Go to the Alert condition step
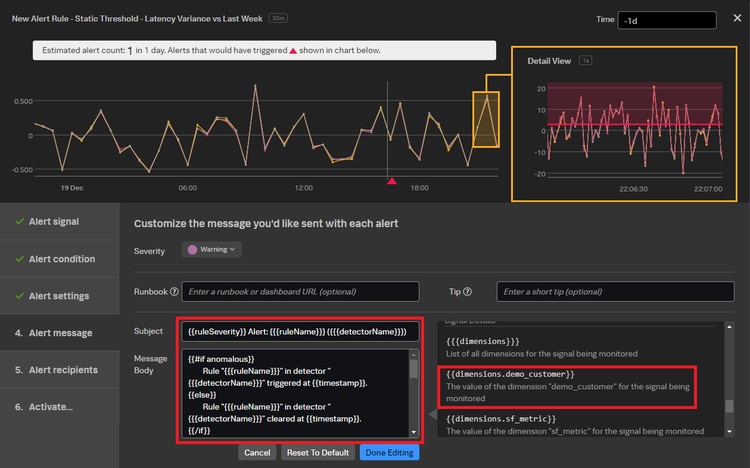Screen dimensions: 750x468 point(61,259)
